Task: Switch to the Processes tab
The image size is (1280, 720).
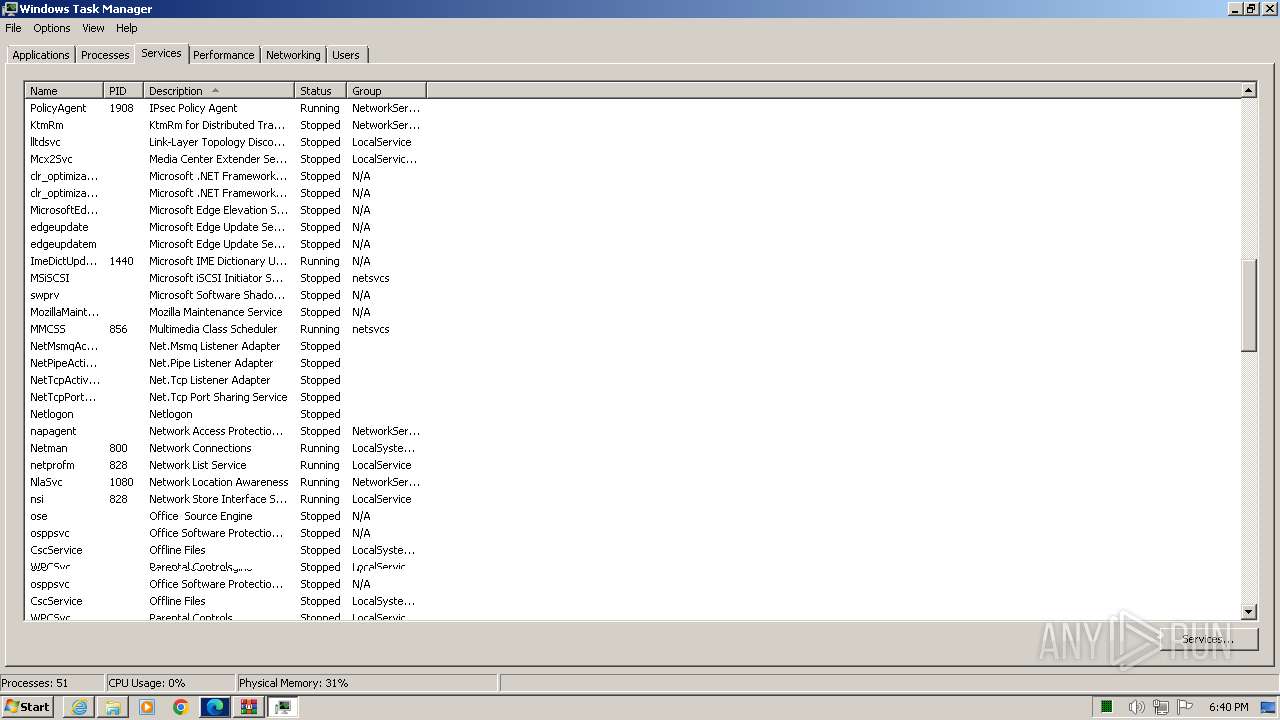Action: [x=105, y=55]
